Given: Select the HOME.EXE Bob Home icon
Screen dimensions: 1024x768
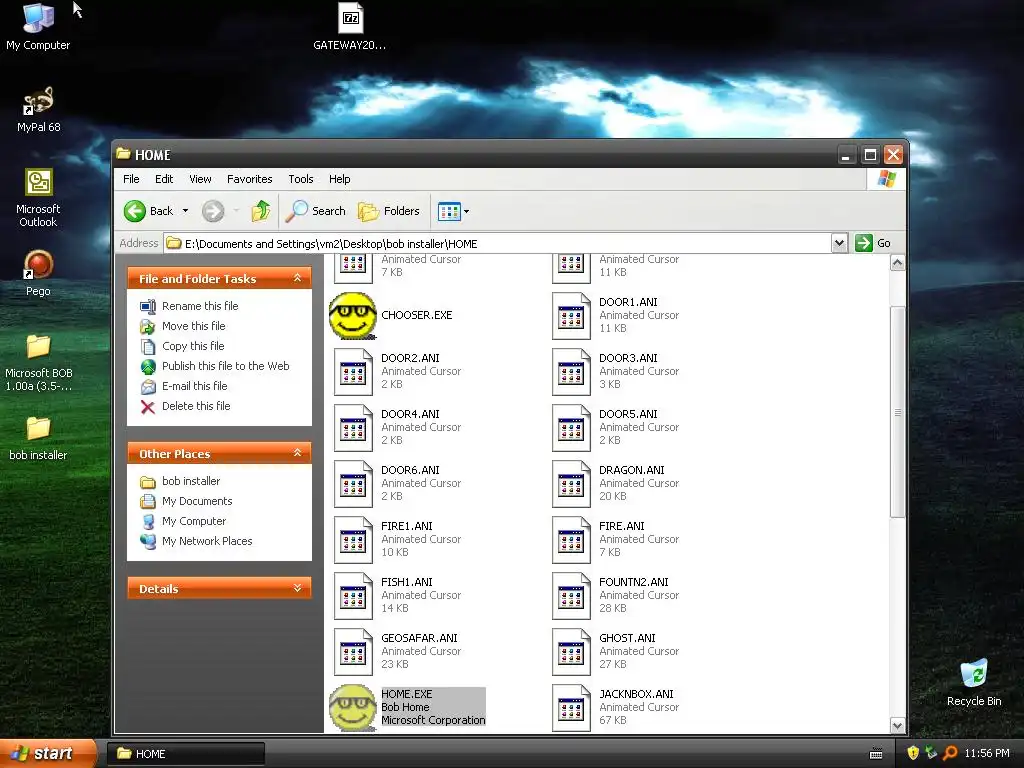Looking at the screenshot, I should [x=353, y=707].
